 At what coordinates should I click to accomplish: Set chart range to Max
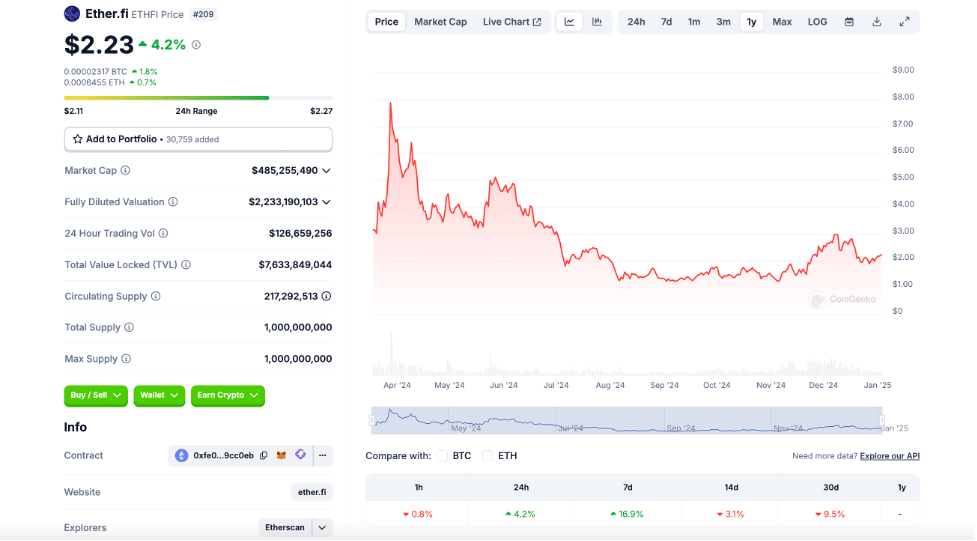tap(782, 22)
